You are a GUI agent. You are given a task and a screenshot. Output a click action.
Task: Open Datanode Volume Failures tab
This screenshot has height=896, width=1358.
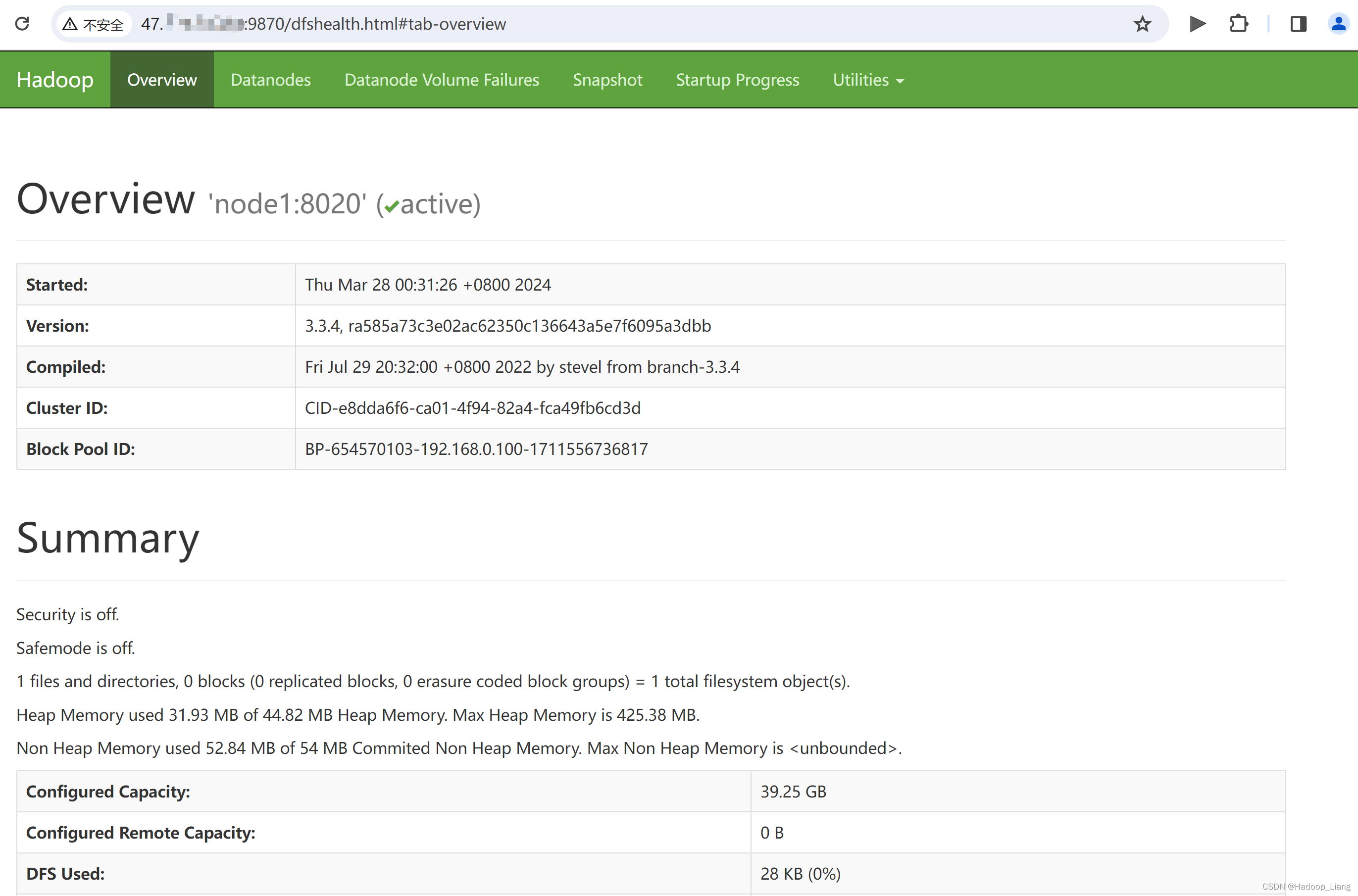point(442,79)
